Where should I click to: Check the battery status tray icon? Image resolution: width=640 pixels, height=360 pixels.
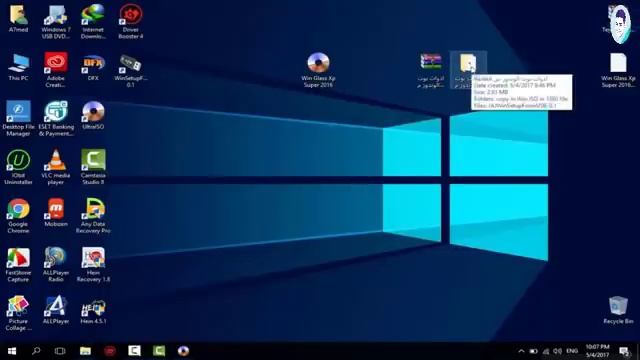click(x=533, y=351)
